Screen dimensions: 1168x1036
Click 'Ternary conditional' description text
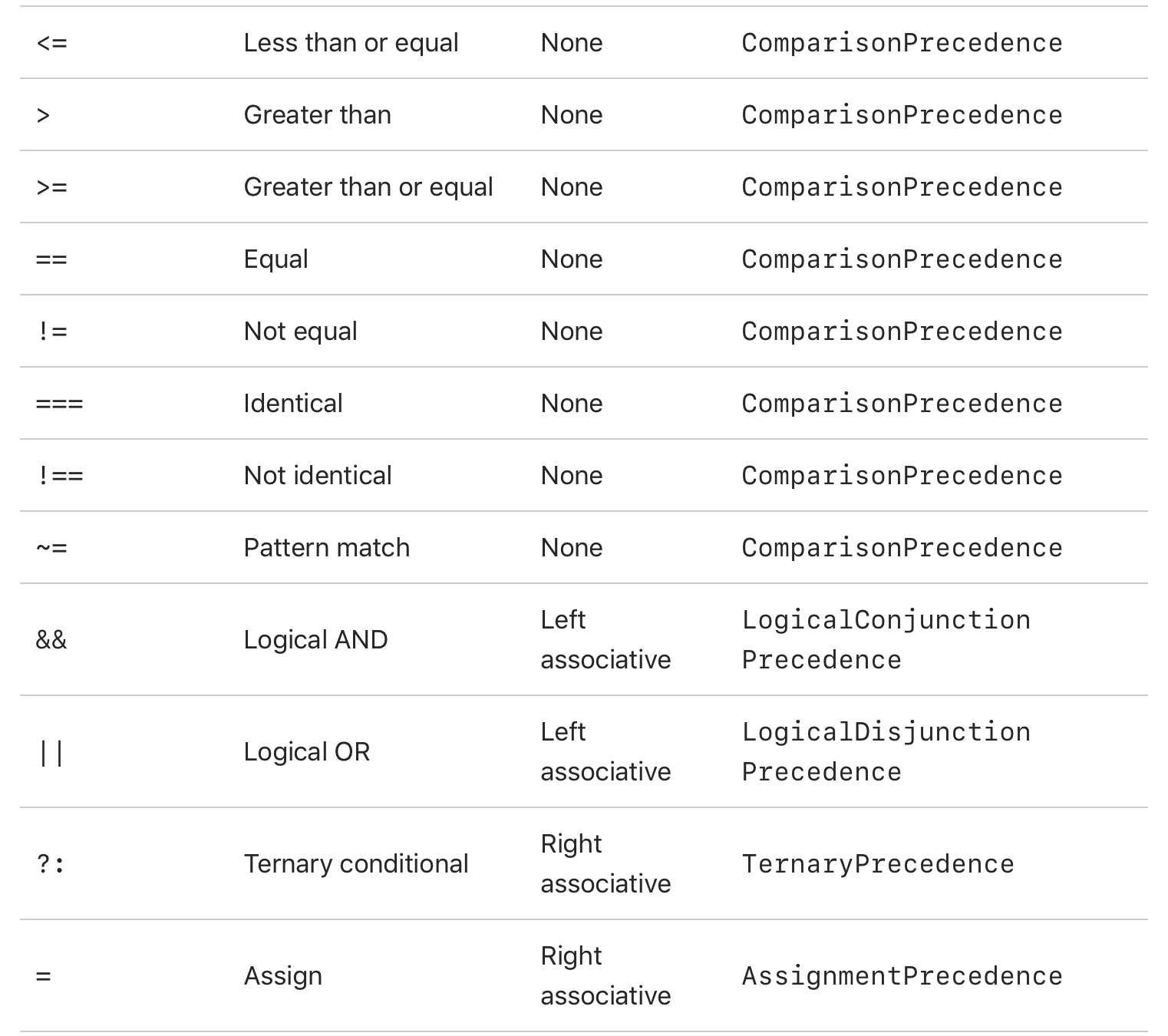[356, 864]
